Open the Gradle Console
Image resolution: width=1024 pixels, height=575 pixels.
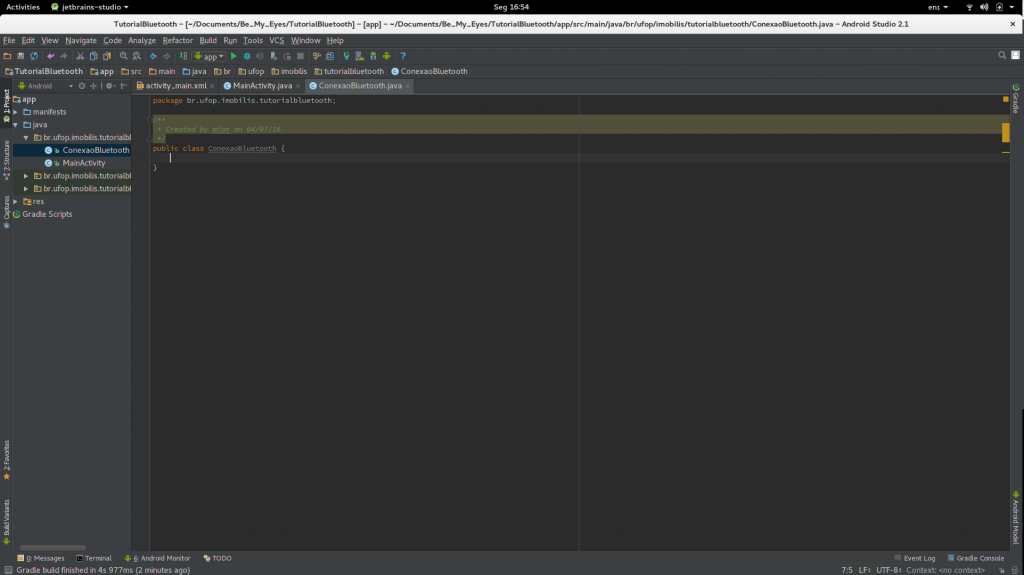[976, 558]
